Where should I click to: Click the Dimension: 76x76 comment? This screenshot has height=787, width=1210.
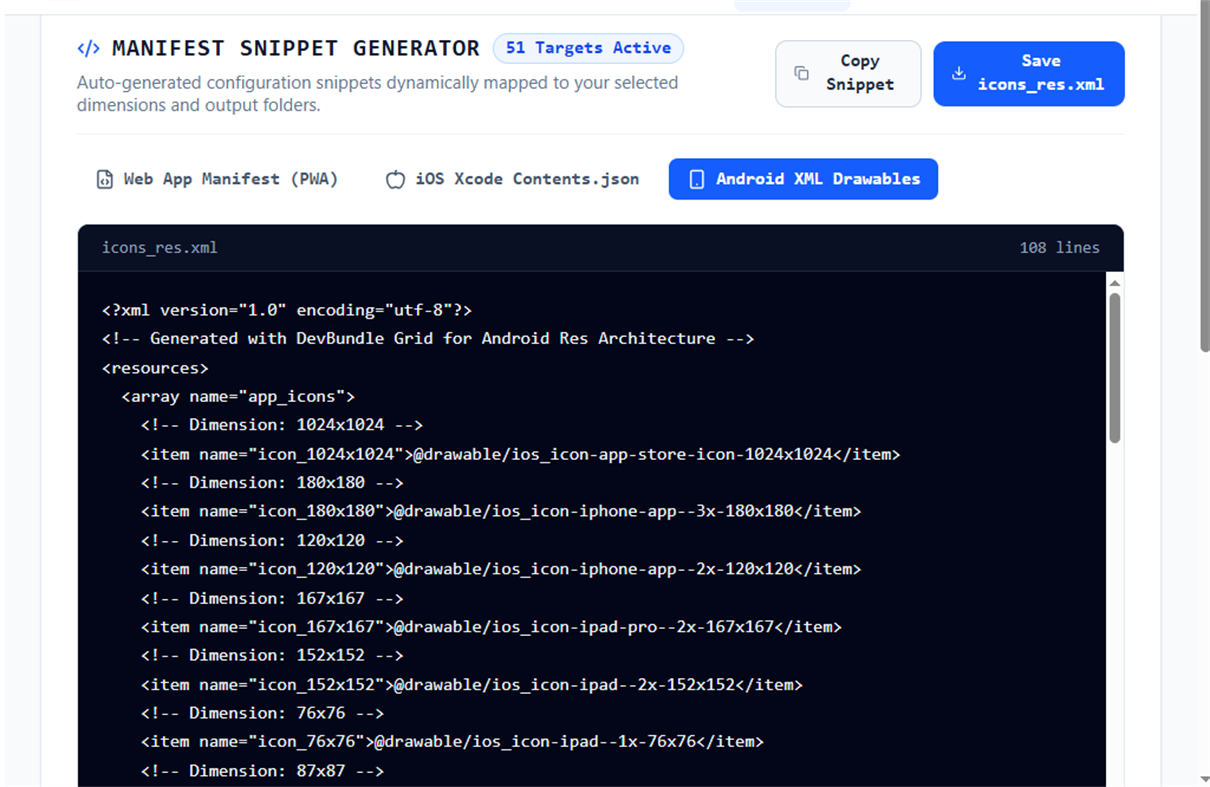tap(262, 714)
